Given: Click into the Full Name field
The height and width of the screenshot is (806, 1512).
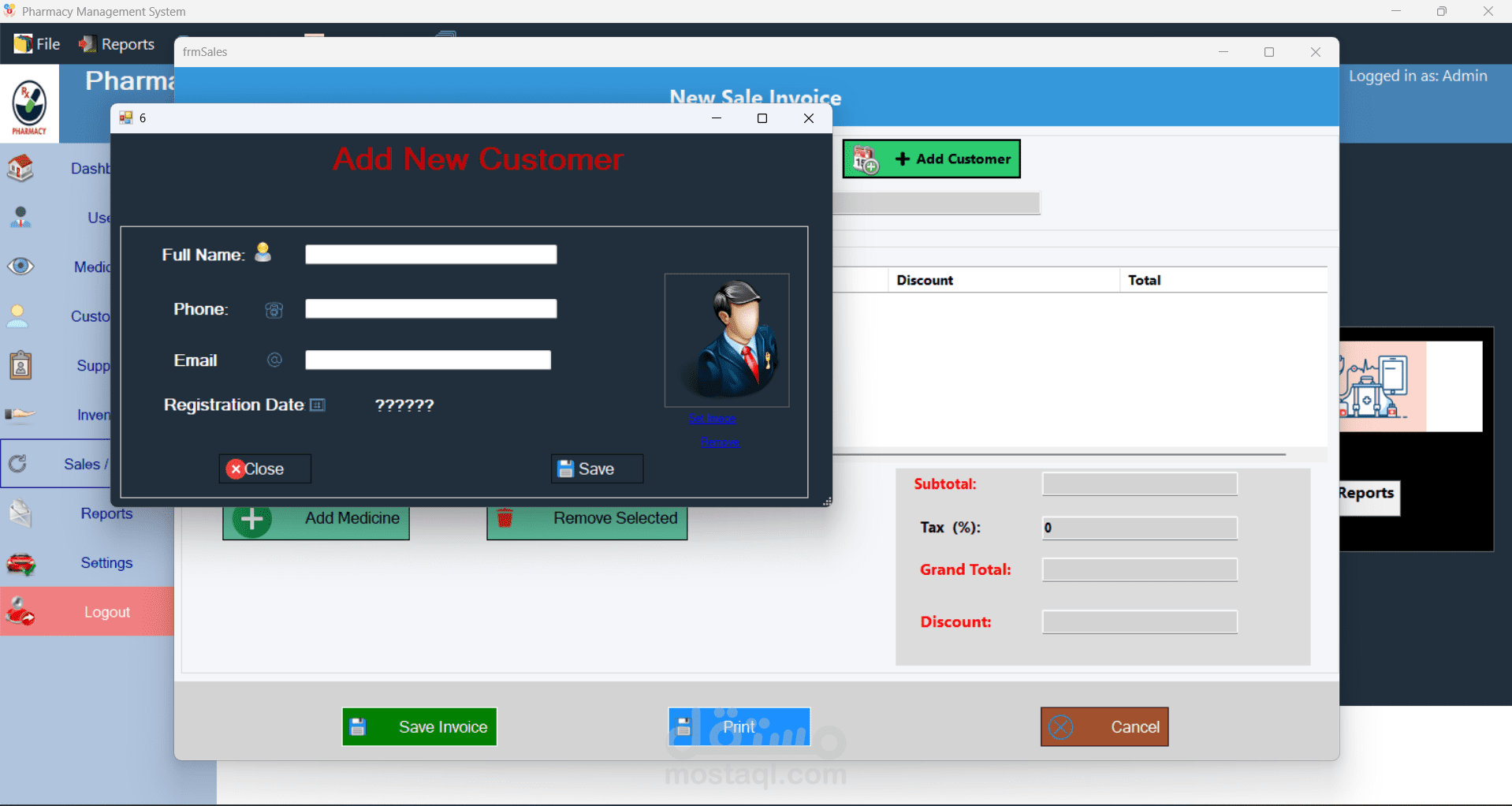Looking at the screenshot, I should click(x=431, y=255).
